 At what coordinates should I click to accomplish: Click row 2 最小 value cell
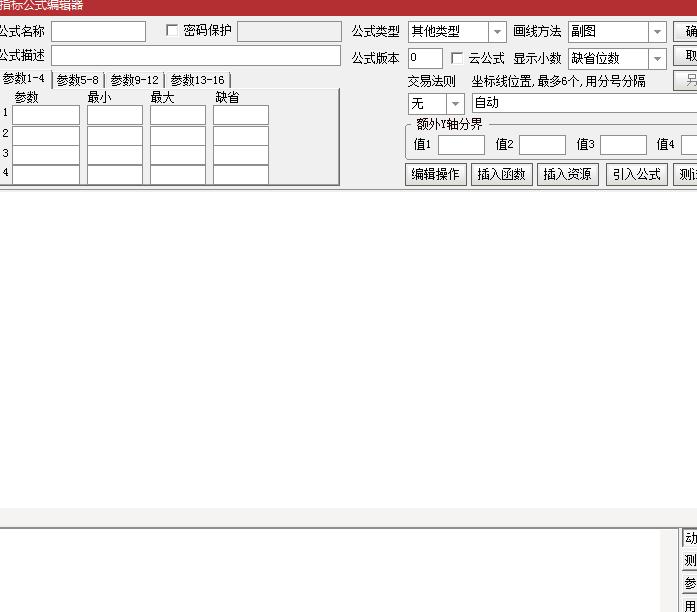tap(115, 136)
